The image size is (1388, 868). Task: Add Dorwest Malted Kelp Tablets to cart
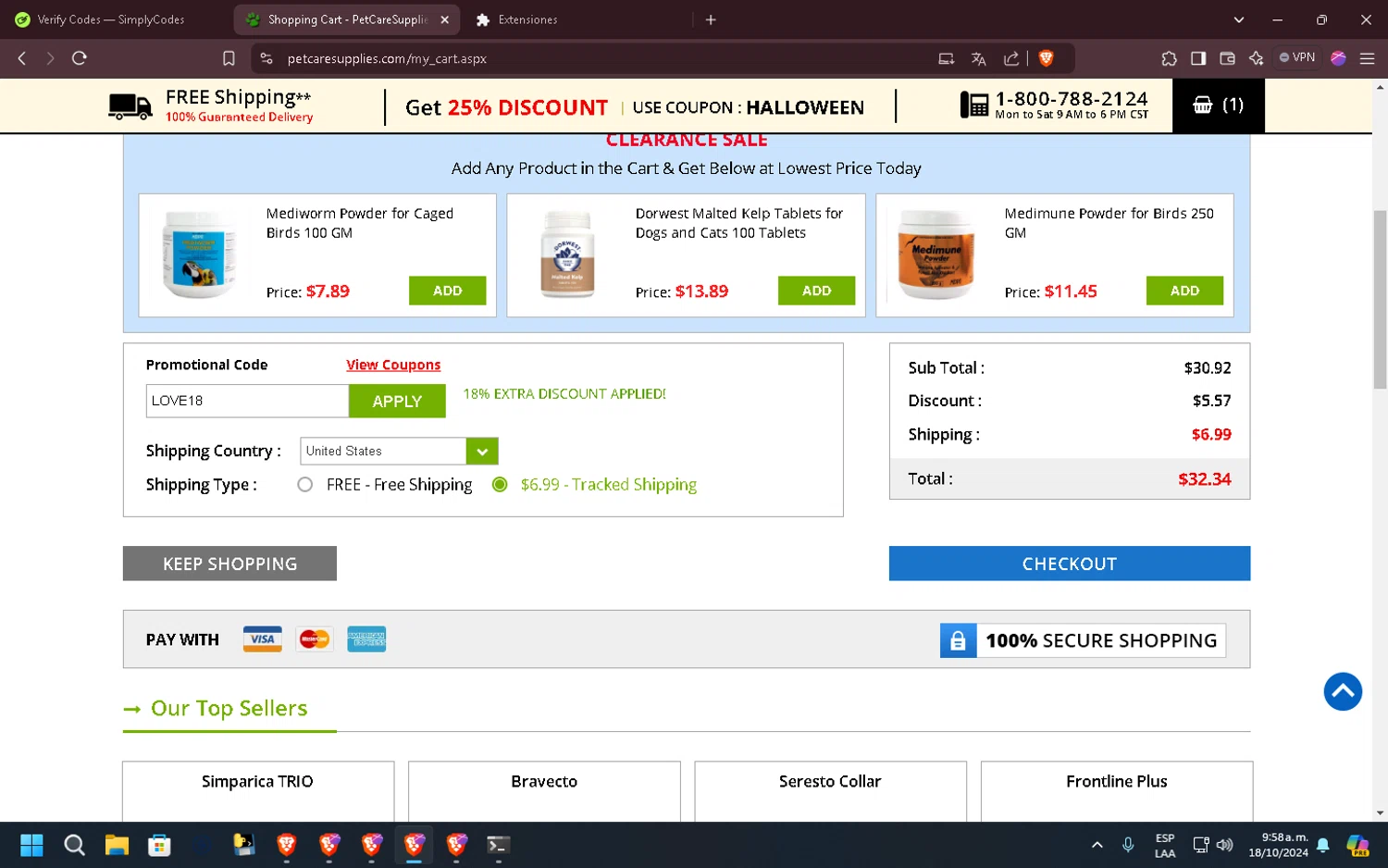[816, 291]
